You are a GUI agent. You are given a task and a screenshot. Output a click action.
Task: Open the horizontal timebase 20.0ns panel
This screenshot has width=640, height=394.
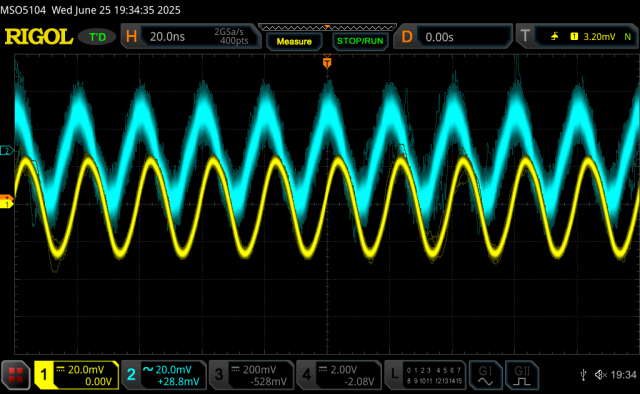pos(191,37)
